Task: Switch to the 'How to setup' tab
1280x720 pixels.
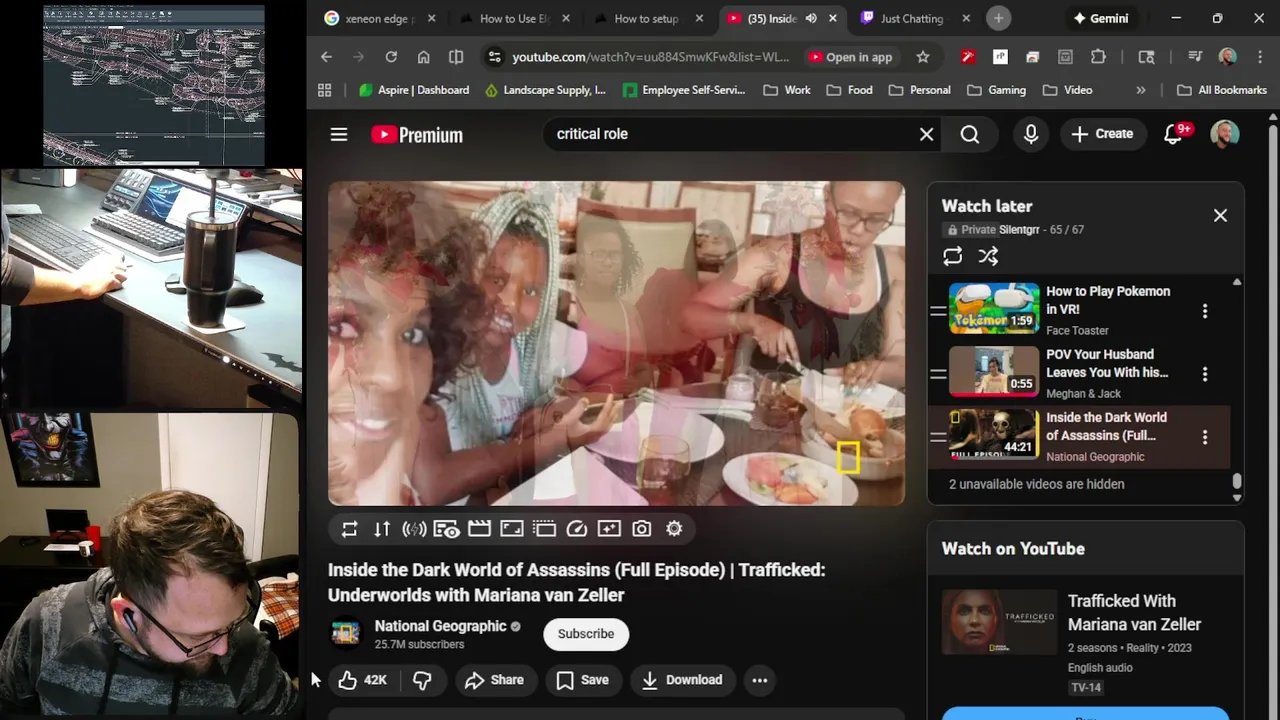Action: tap(648, 18)
